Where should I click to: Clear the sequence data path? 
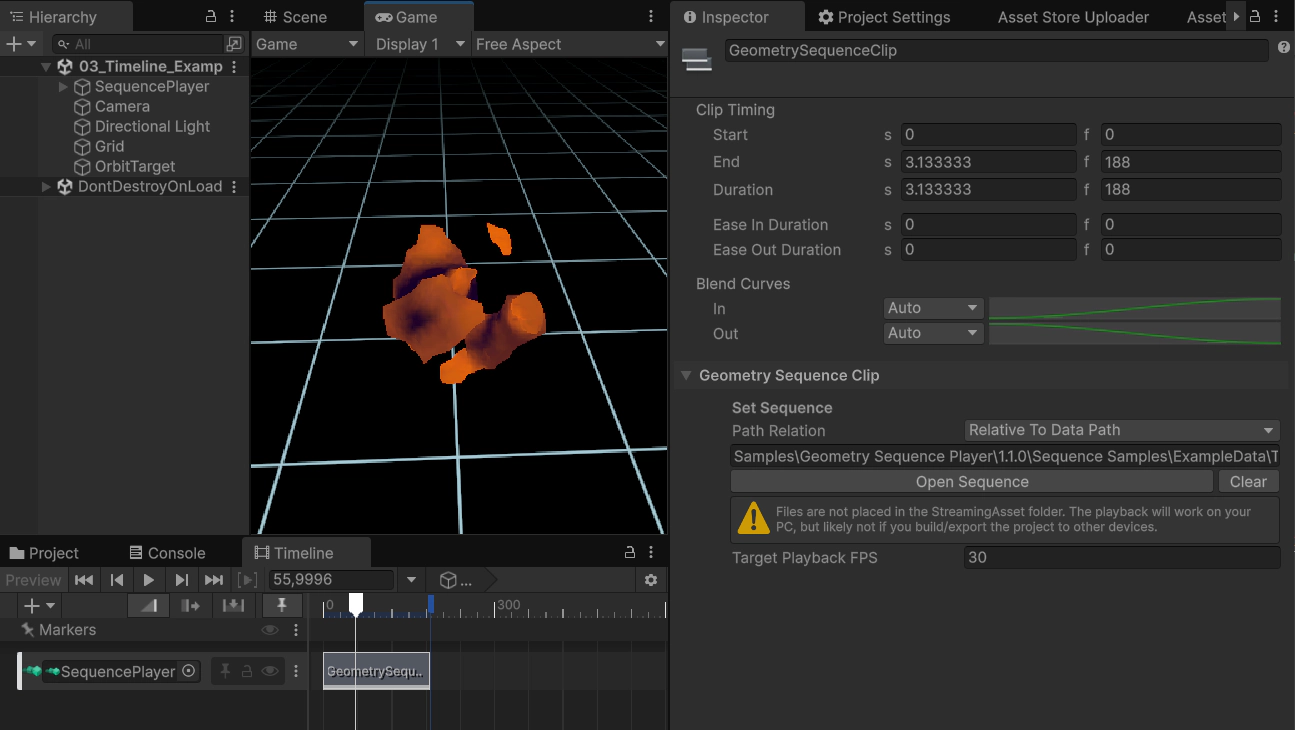click(1248, 481)
